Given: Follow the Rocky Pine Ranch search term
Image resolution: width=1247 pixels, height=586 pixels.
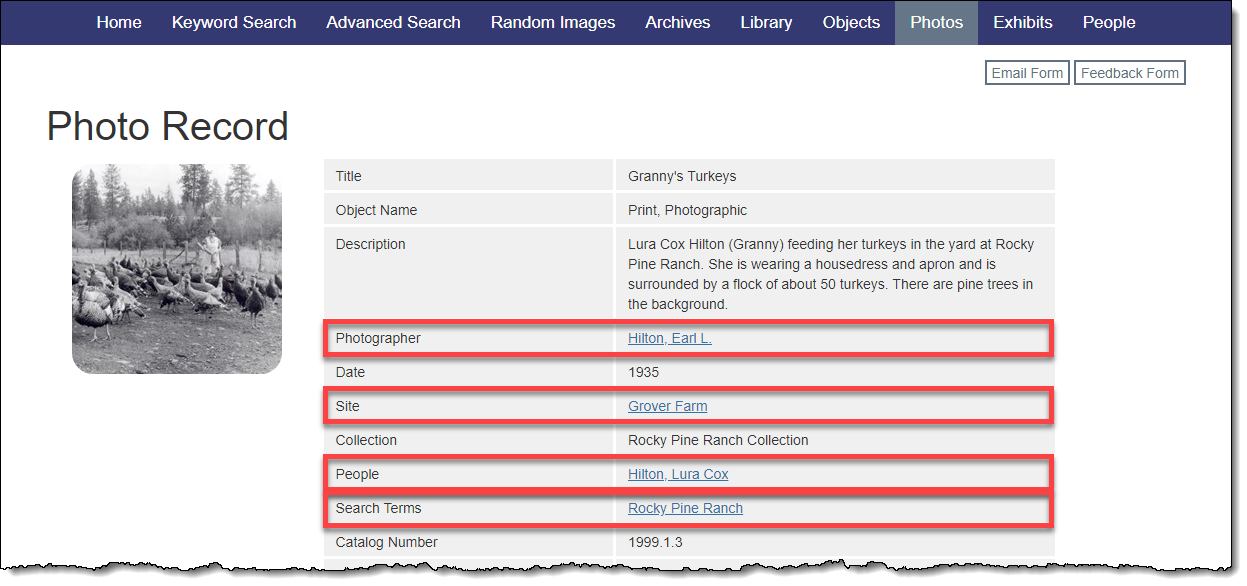Looking at the screenshot, I should click(685, 508).
